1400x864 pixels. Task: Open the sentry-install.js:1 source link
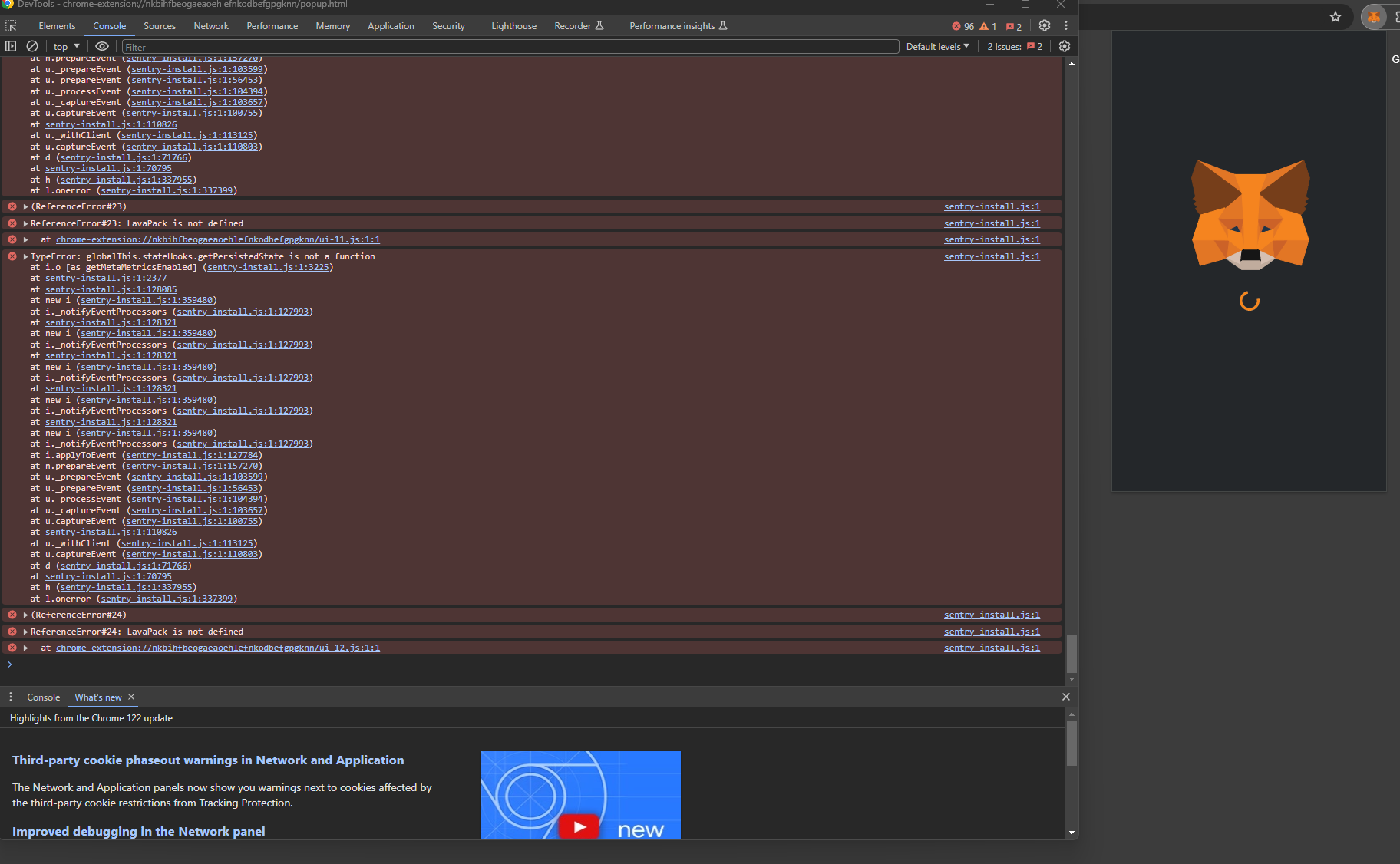(991, 206)
